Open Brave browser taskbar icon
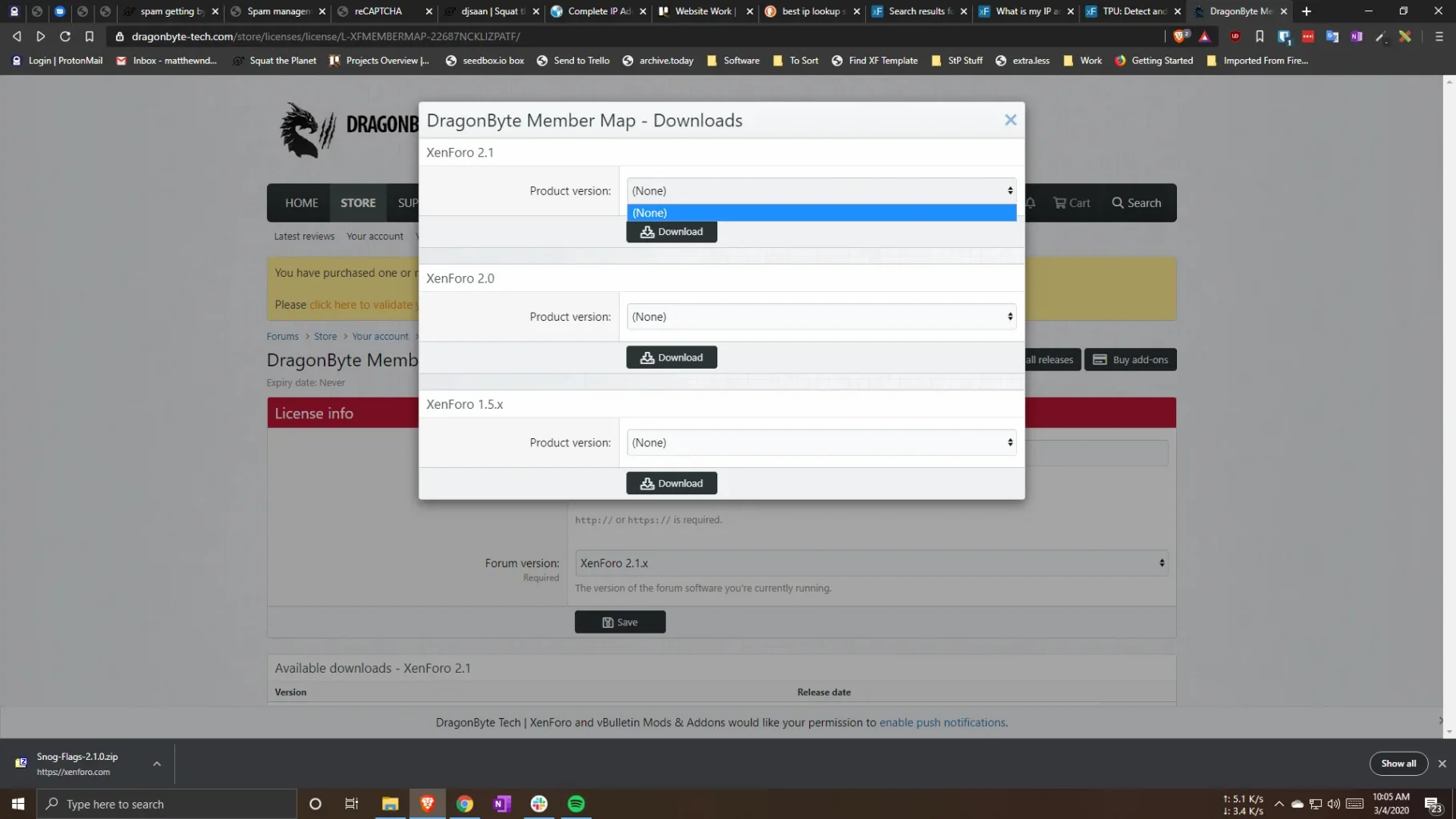1456x819 pixels. pyautogui.click(x=428, y=804)
